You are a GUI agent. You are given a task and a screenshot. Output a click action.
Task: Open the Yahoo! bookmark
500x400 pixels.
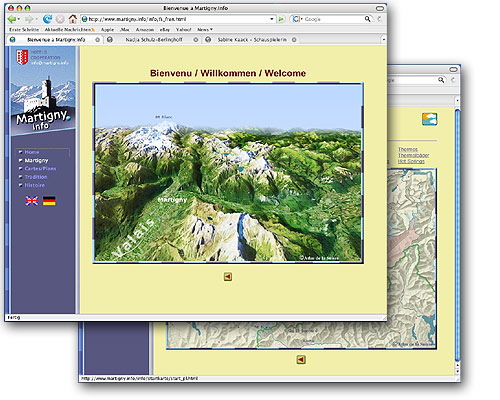click(x=183, y=30)
